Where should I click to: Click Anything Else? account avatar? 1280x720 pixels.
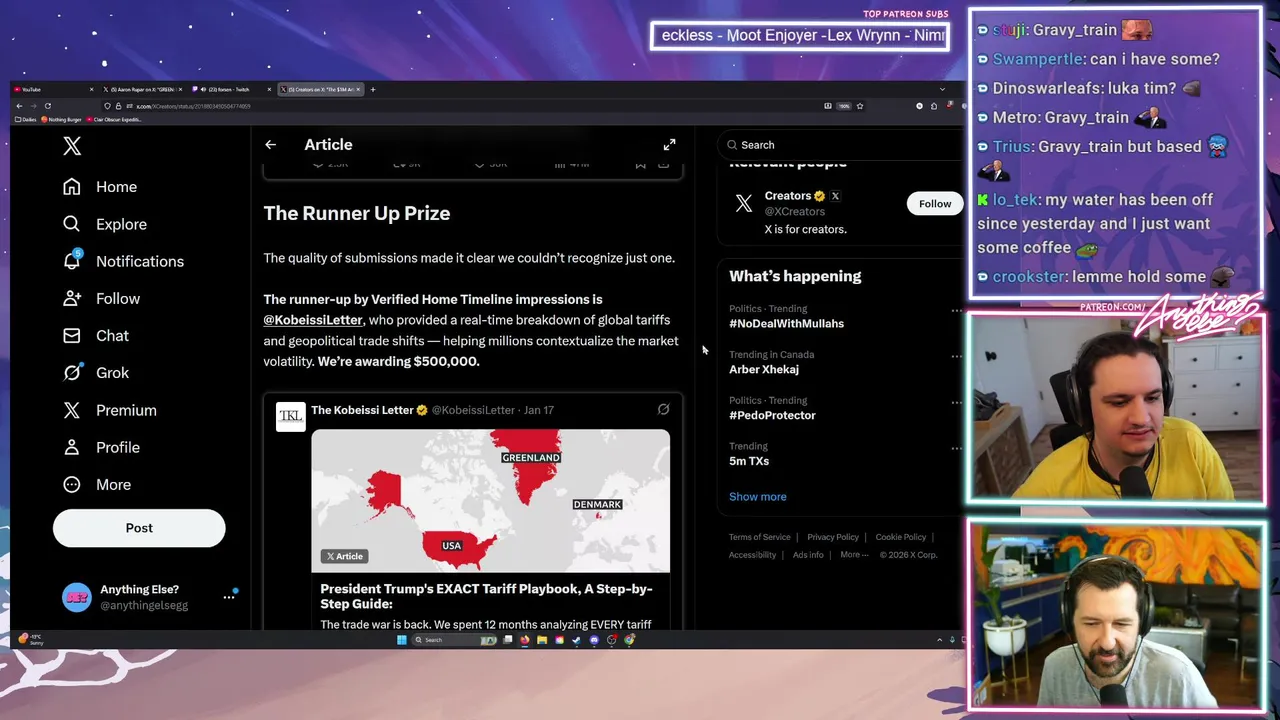tap(76, 597)
